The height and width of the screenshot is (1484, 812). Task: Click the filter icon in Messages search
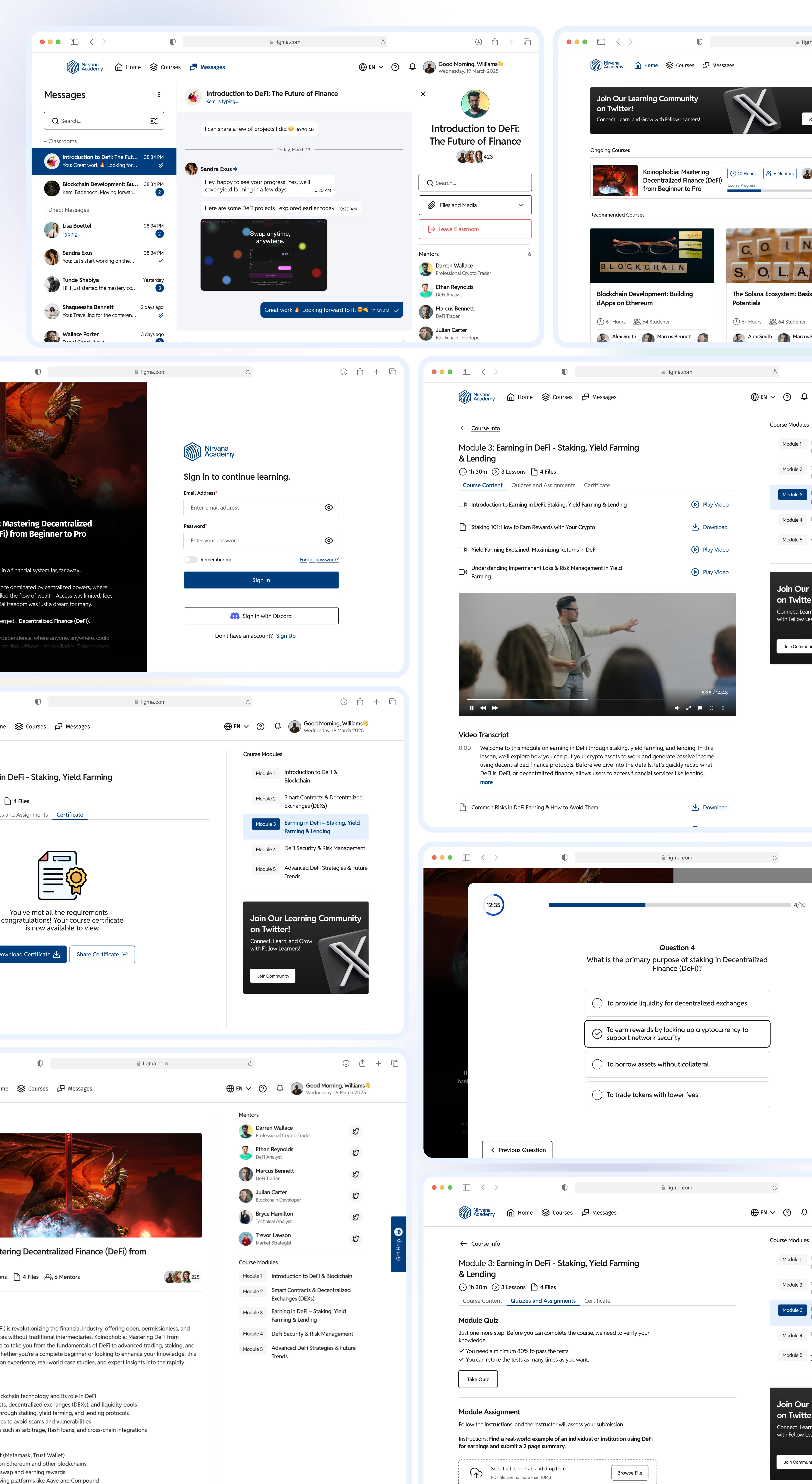click(154, 121)
